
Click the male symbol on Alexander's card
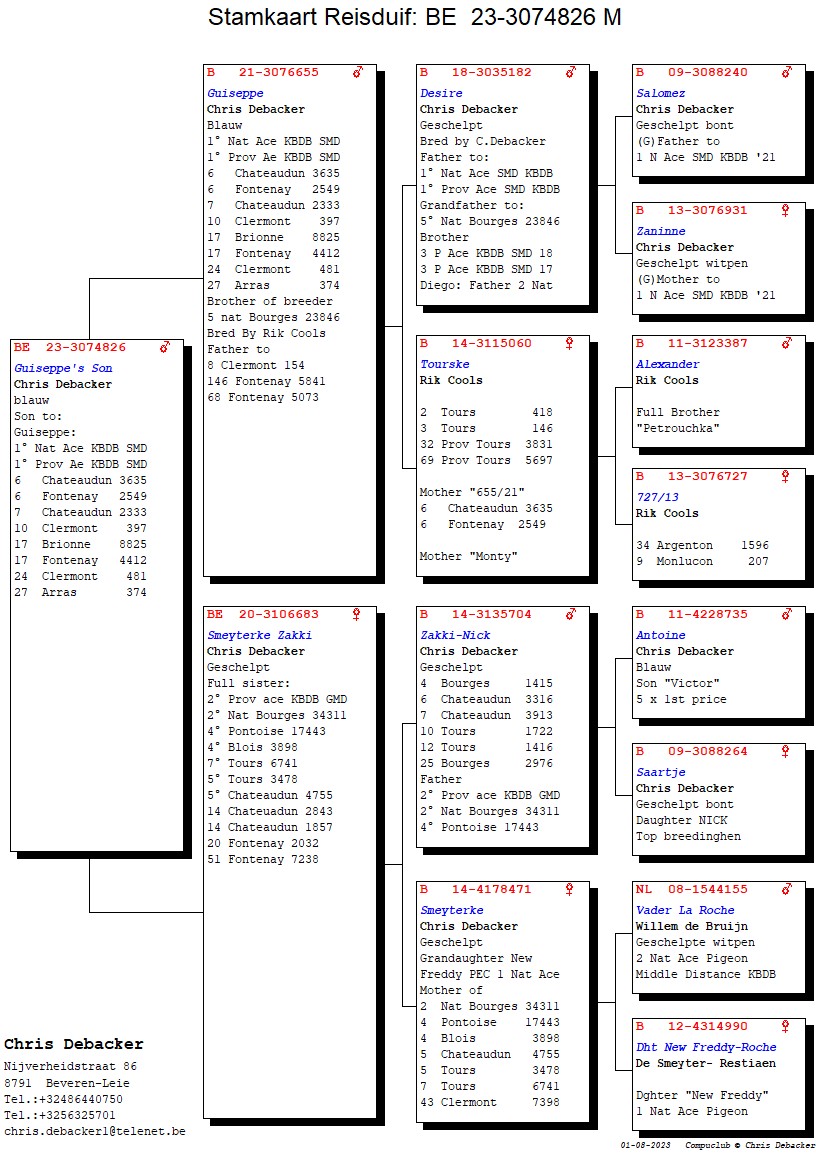pos(787,343)
